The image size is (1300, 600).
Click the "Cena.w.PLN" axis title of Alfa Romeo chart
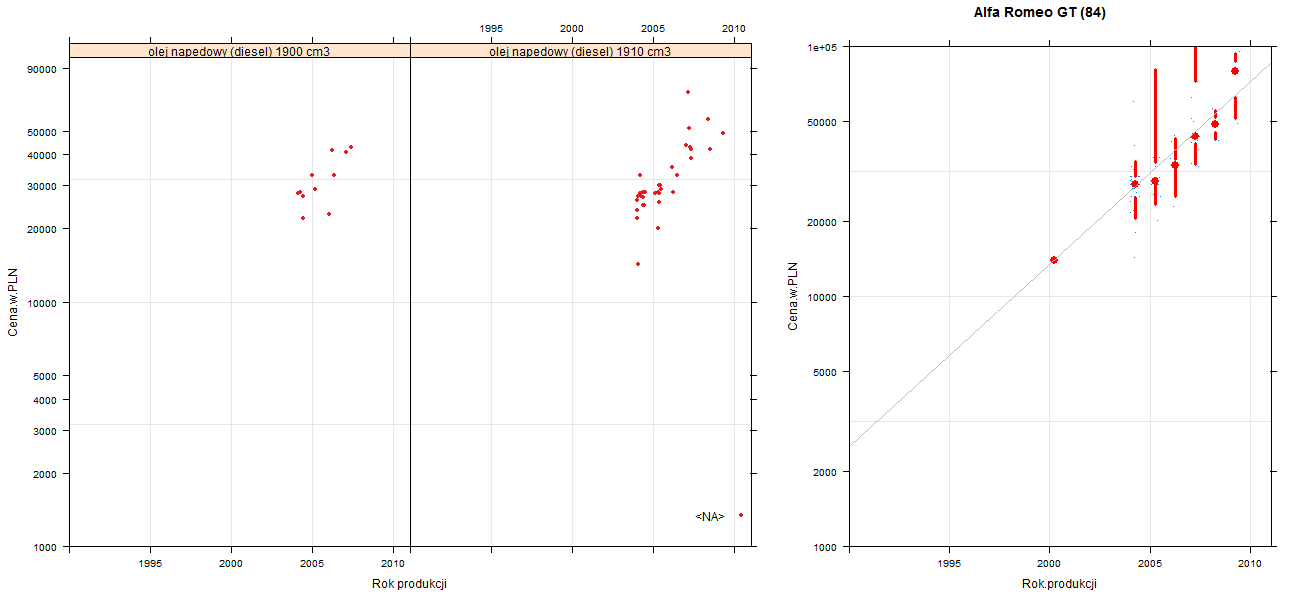pos(792,297)
